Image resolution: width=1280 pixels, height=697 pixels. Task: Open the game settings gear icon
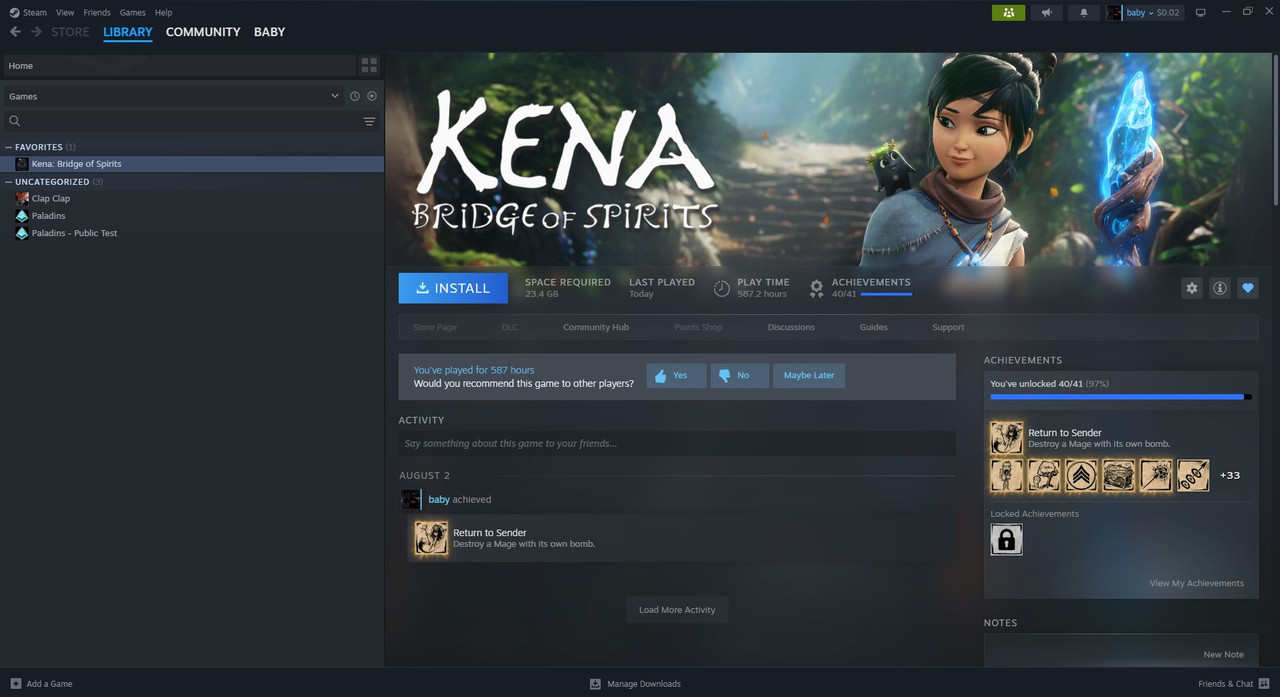tap(1192, 288)
